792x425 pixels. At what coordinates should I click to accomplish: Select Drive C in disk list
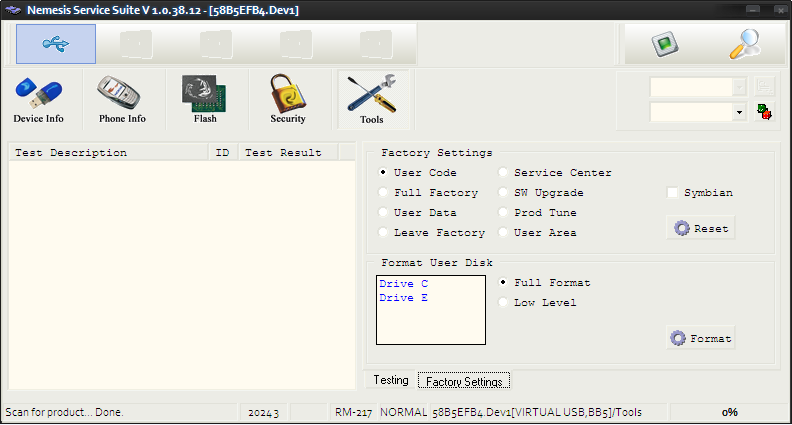click(404, 284)
